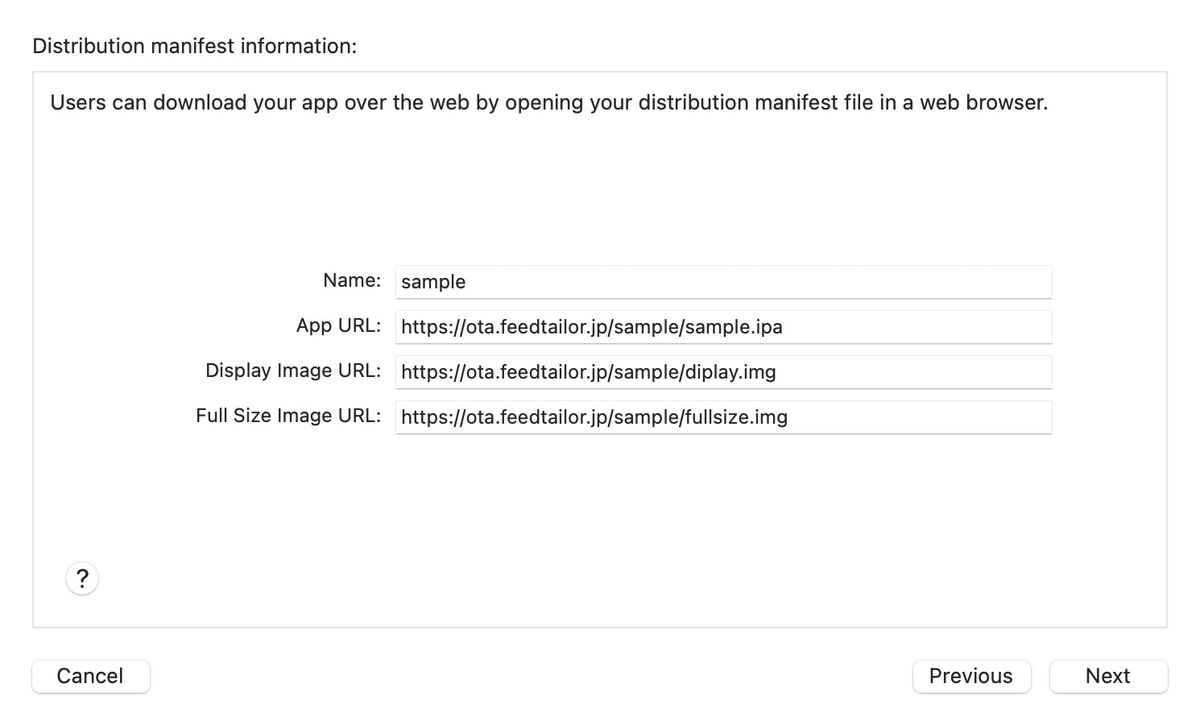
Task: Click the "Distribution manifest information:" heading
Action: coord(195,46)
